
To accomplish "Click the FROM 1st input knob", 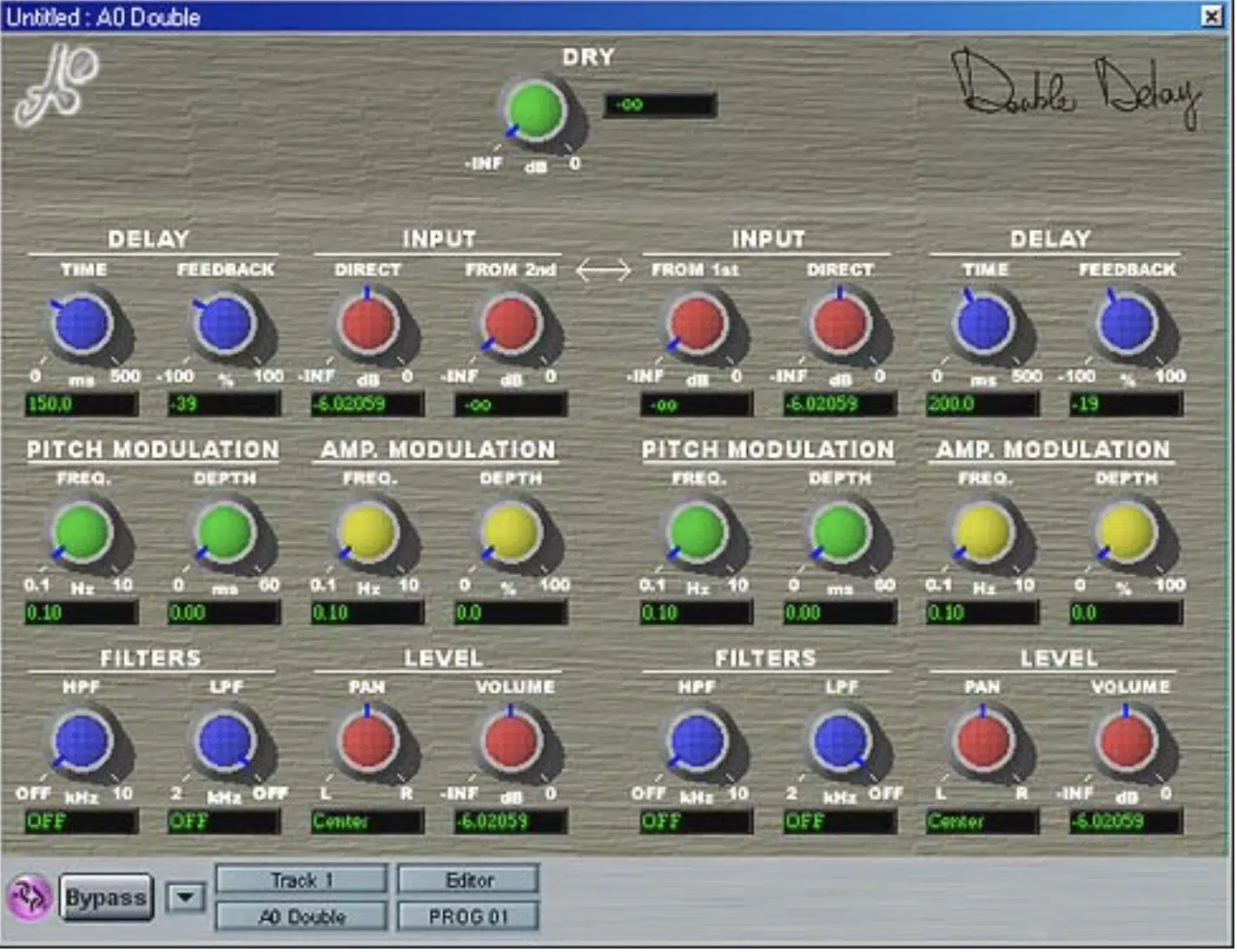I will tap(697, 324).
